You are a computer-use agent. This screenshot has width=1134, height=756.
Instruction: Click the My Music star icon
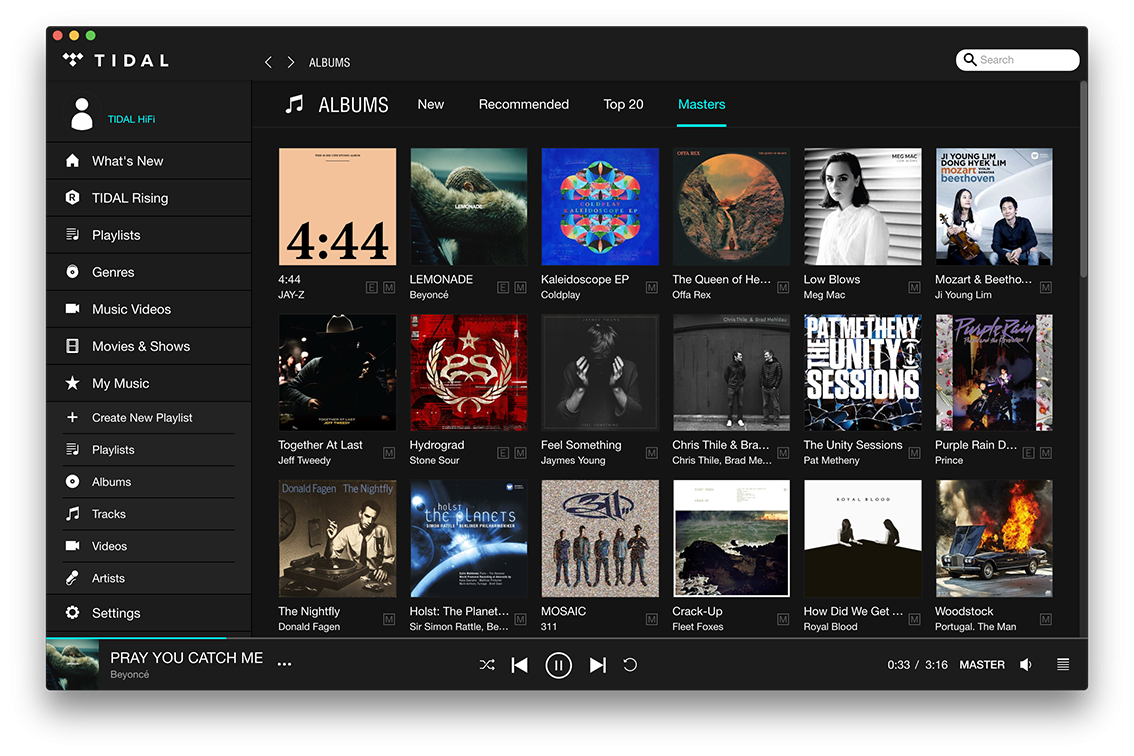pyautogui.click(x=72, y=383)
